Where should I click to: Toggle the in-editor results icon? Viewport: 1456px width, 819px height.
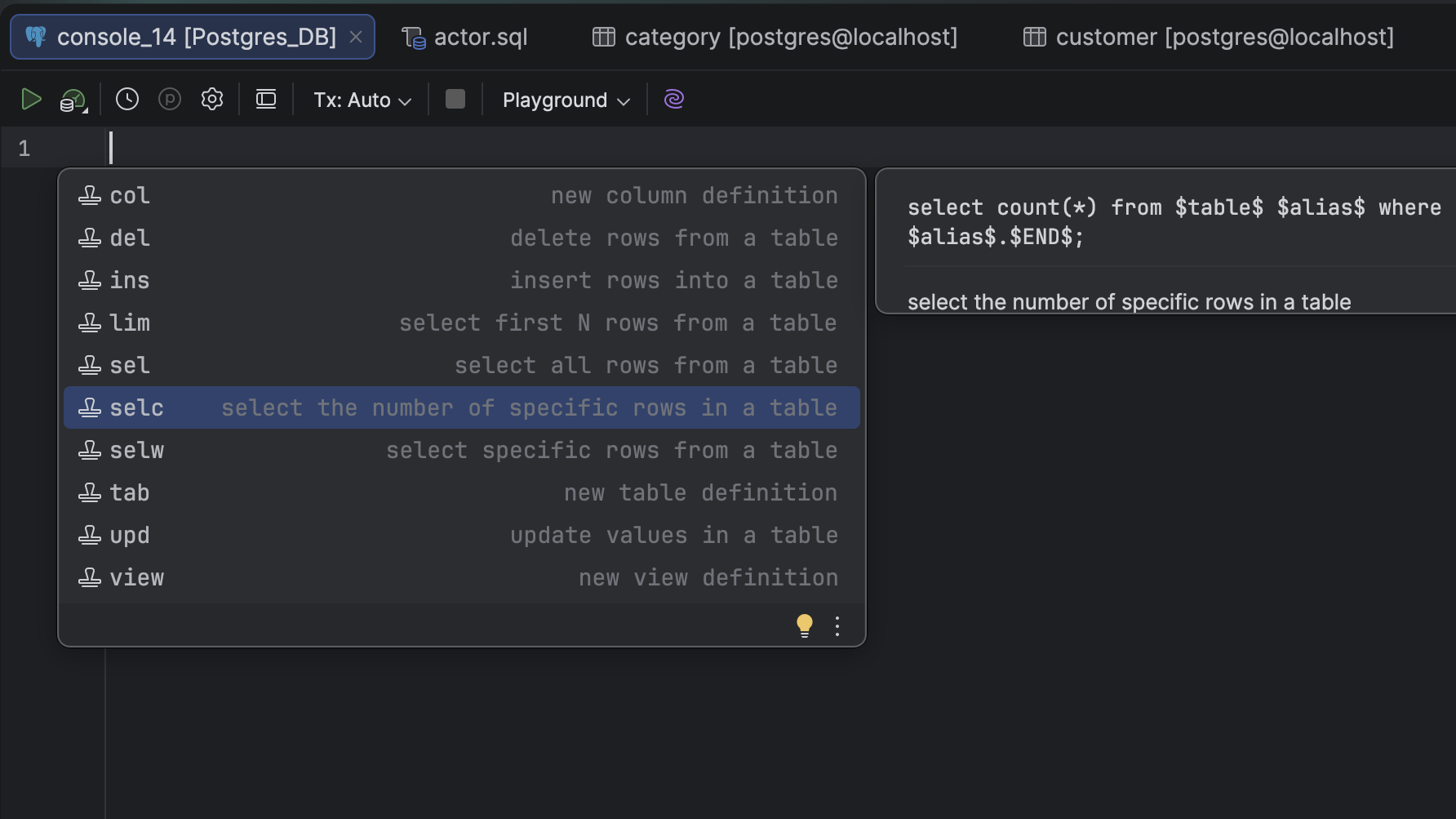coord(266,100)
